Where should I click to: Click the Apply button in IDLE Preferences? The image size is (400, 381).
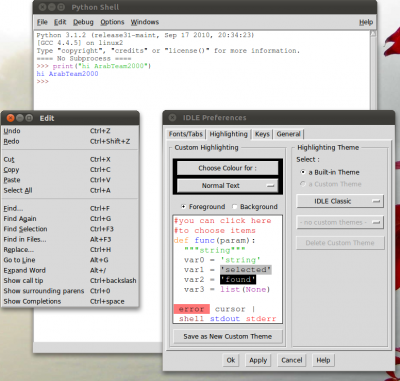point(258,360)
